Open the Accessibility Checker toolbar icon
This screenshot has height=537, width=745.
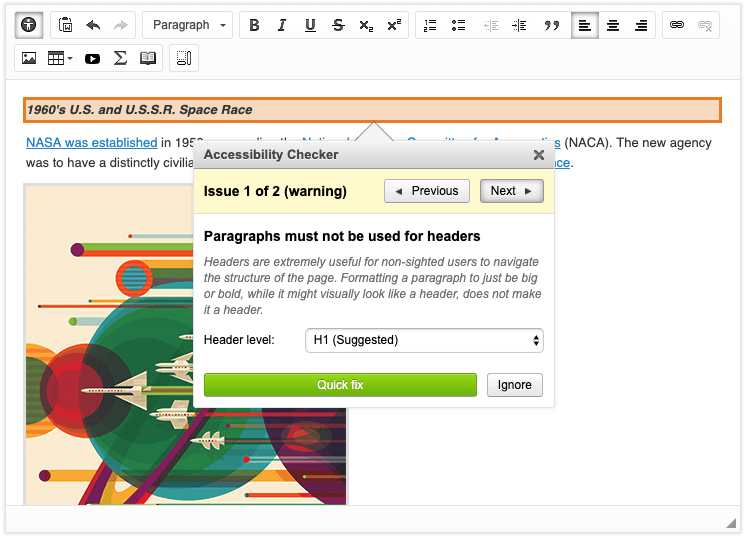pyautogui.click(x=29, y=25)
